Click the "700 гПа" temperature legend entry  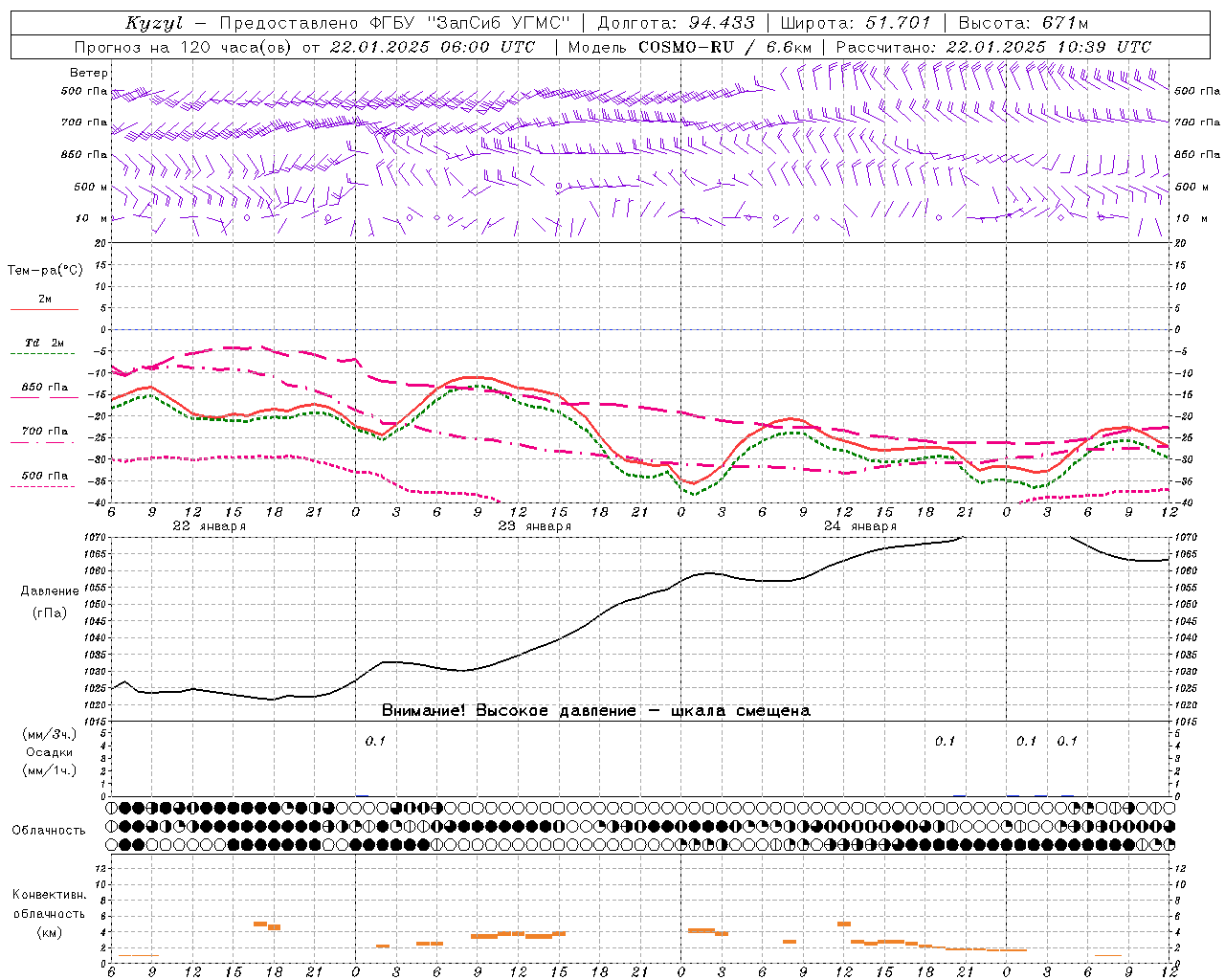pyautogui.click(x=45, y=432)
